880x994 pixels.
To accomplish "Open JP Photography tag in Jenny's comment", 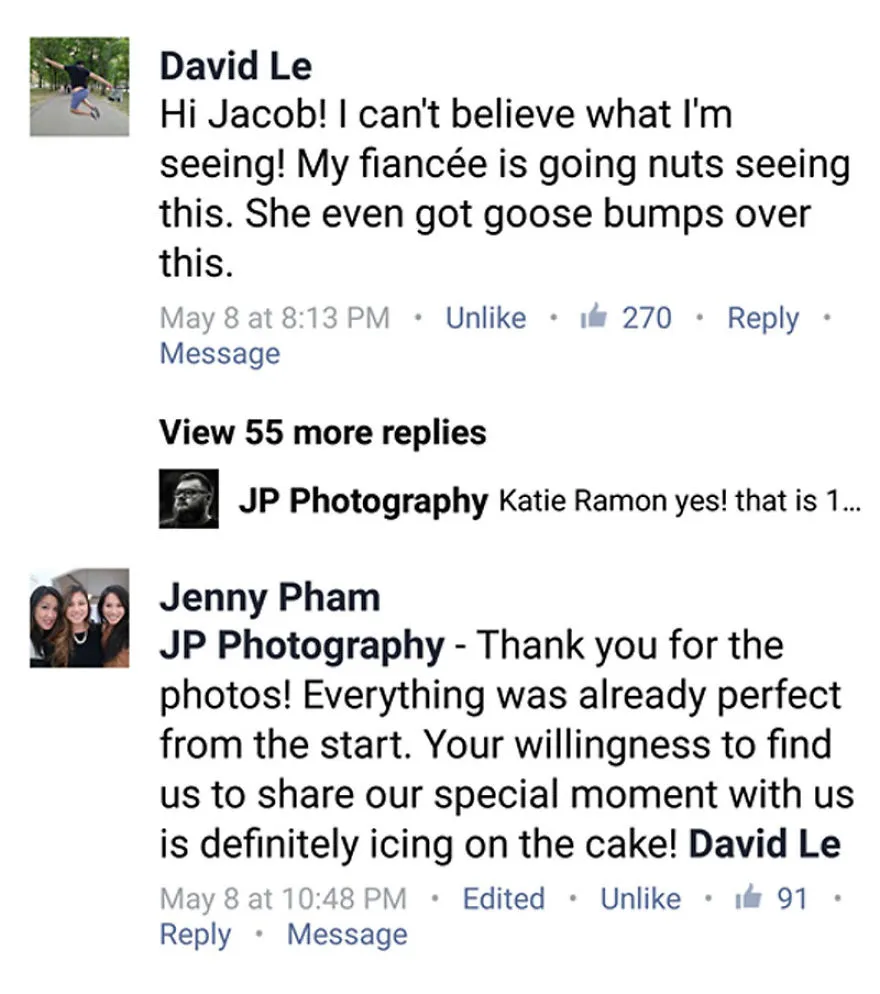I will coord(302,647).
